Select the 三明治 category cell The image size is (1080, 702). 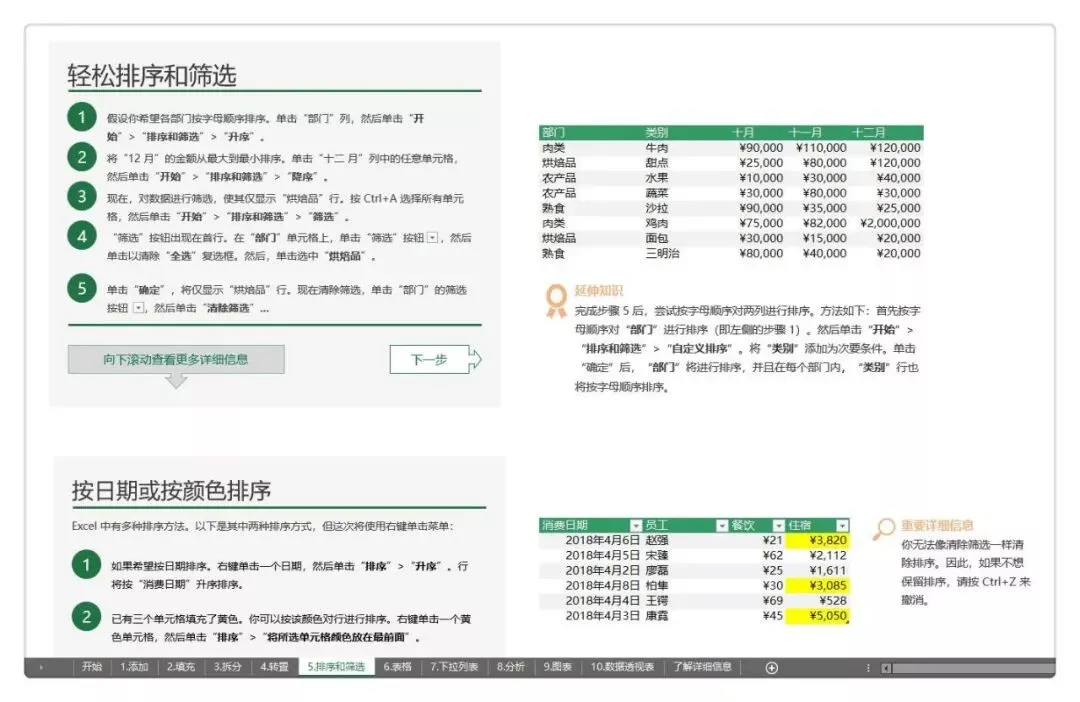[678, 254]
